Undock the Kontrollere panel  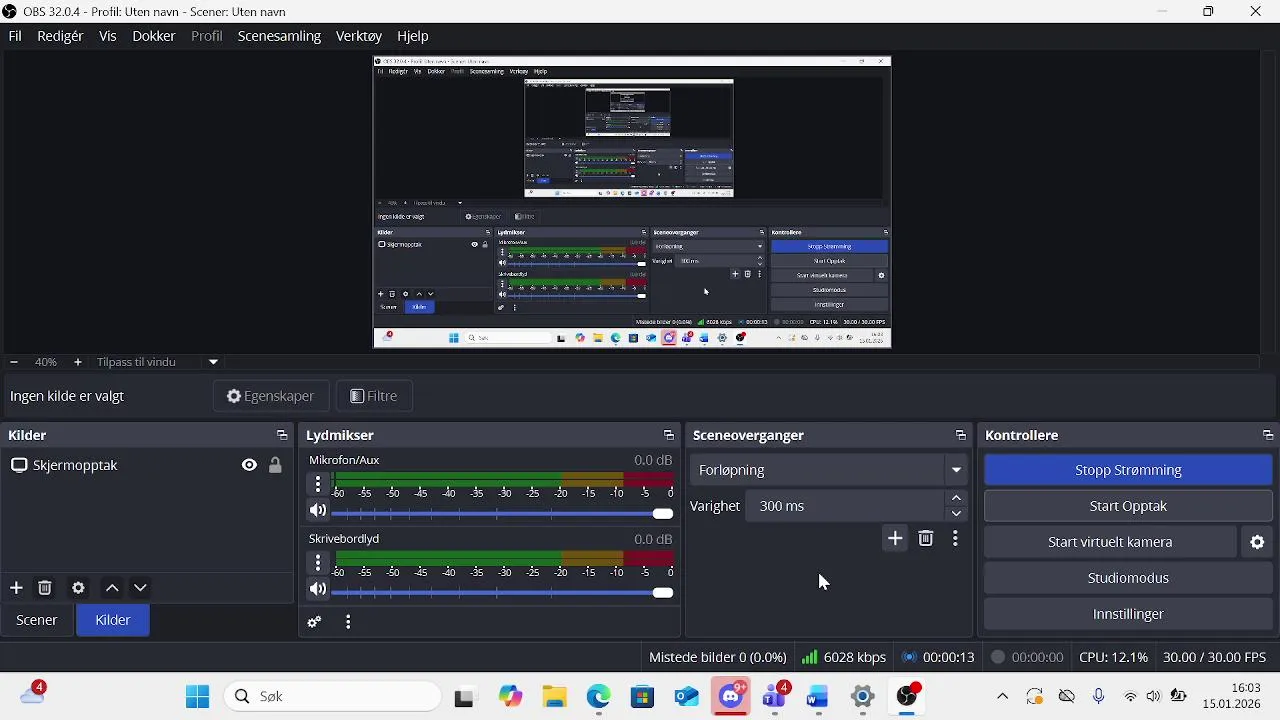pos(1268,435)
